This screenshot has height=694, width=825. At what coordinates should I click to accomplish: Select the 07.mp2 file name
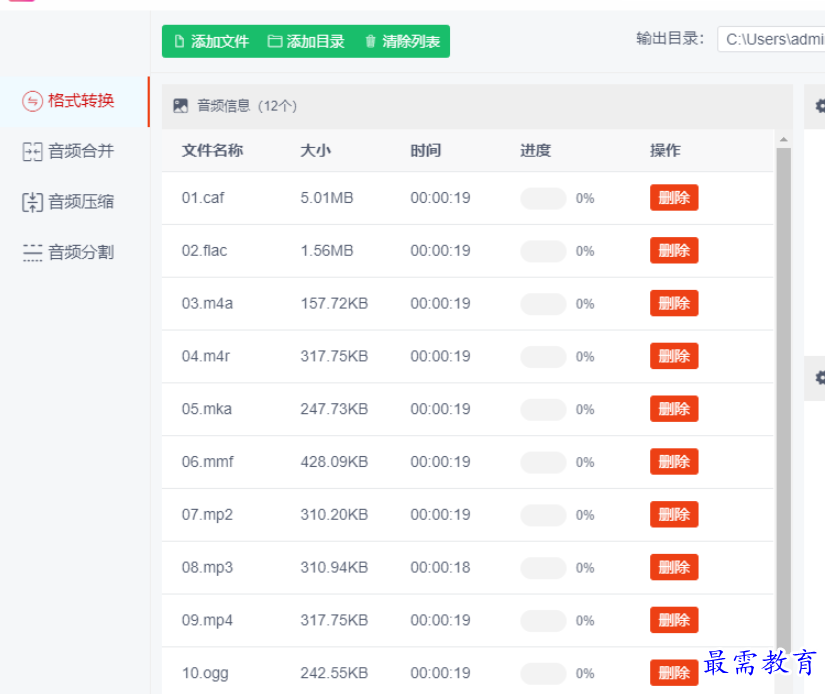pos(207,515)
